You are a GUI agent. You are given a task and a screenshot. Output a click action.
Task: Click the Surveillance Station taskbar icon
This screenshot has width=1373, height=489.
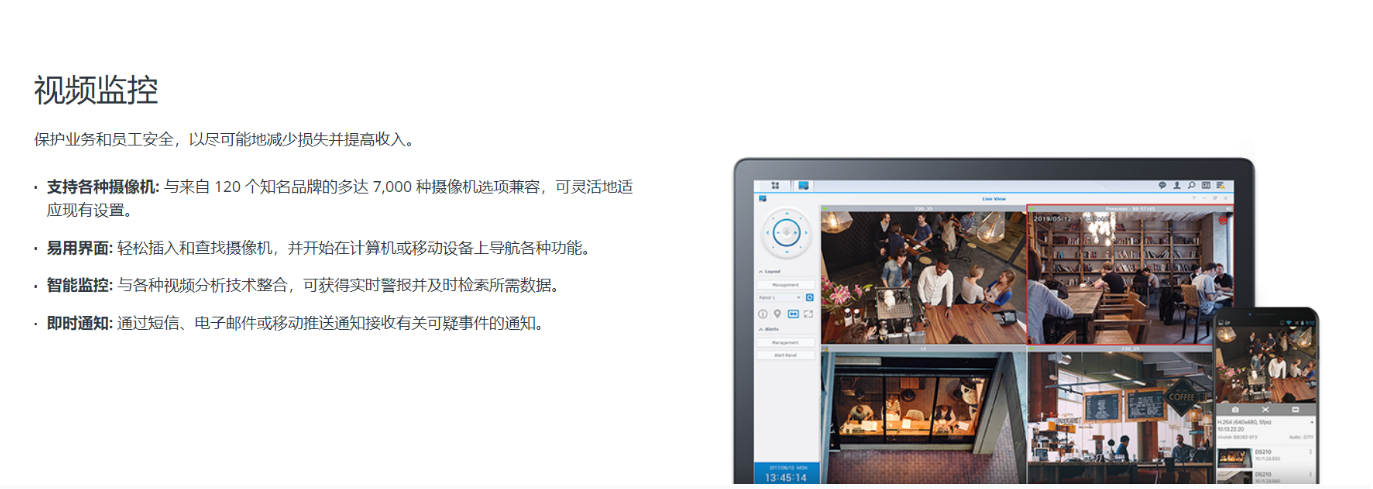click(802, 185)
